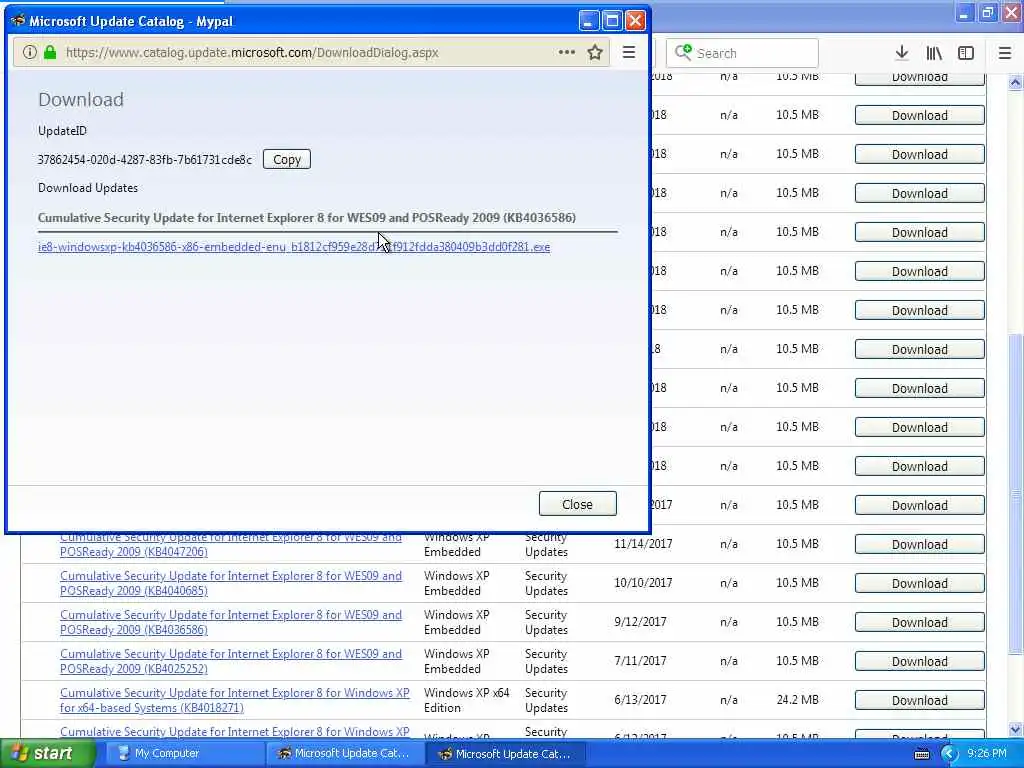1024x768 pixels.
Task: Download the update dated 9/12/2017
Action: (x=920, y=622)
